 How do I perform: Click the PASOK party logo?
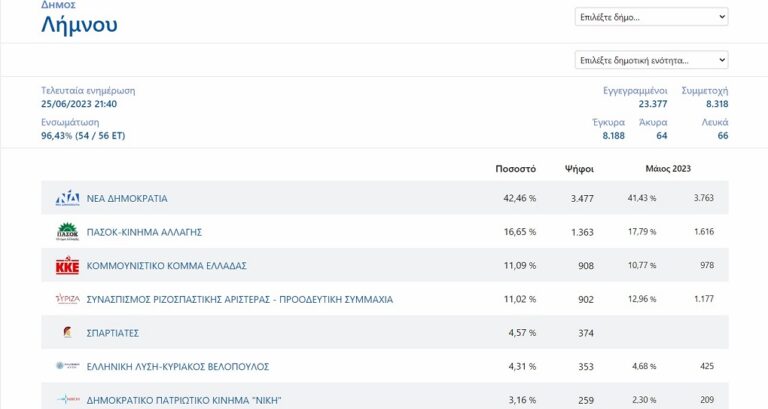(68, 232)
